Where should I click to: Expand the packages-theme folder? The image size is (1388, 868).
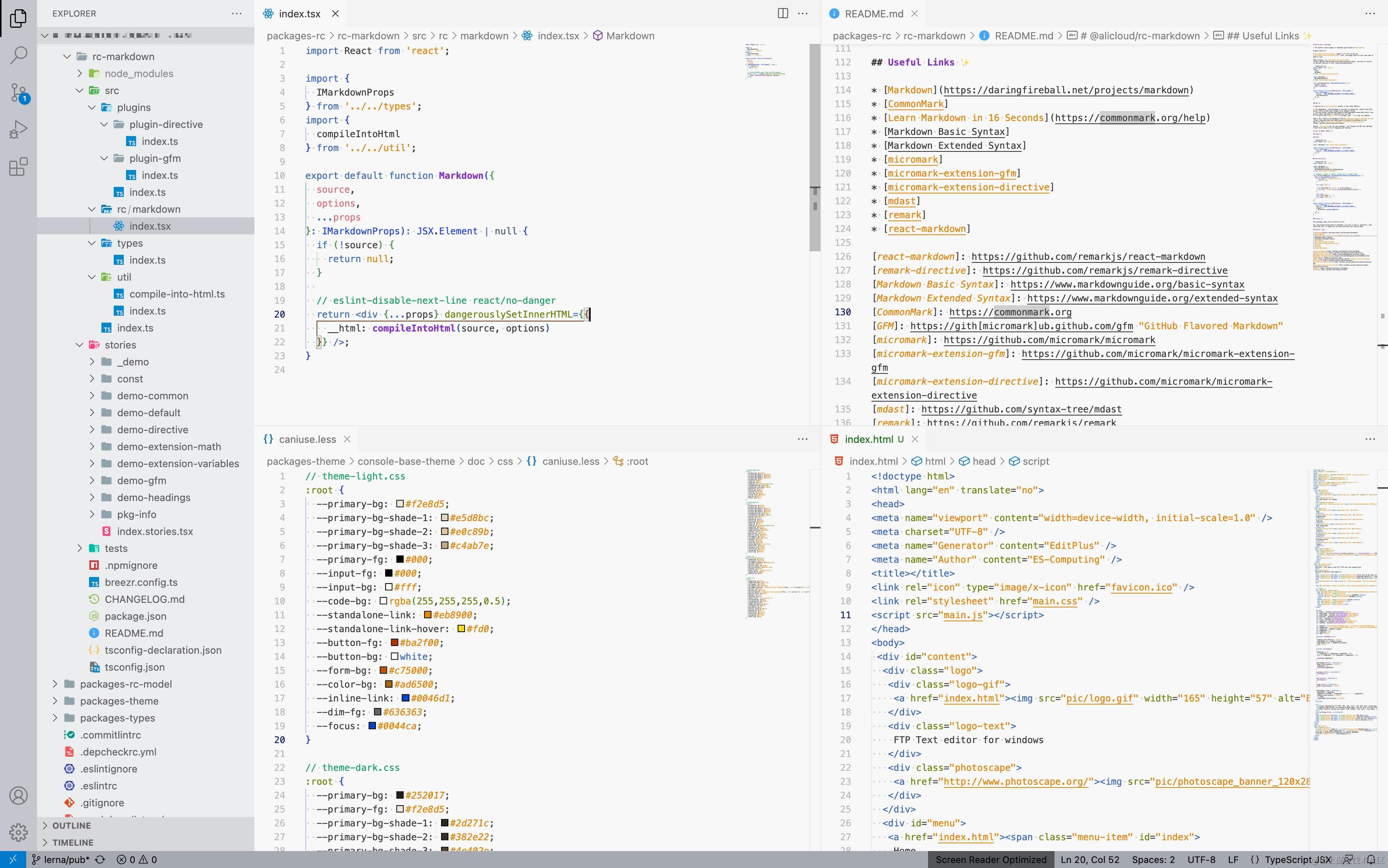[119, 701]
